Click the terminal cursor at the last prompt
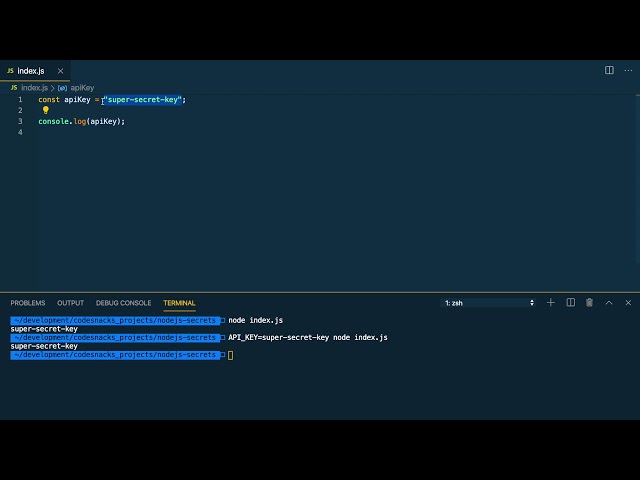This screenshot has width=640, height=480. tap(231, 355)
